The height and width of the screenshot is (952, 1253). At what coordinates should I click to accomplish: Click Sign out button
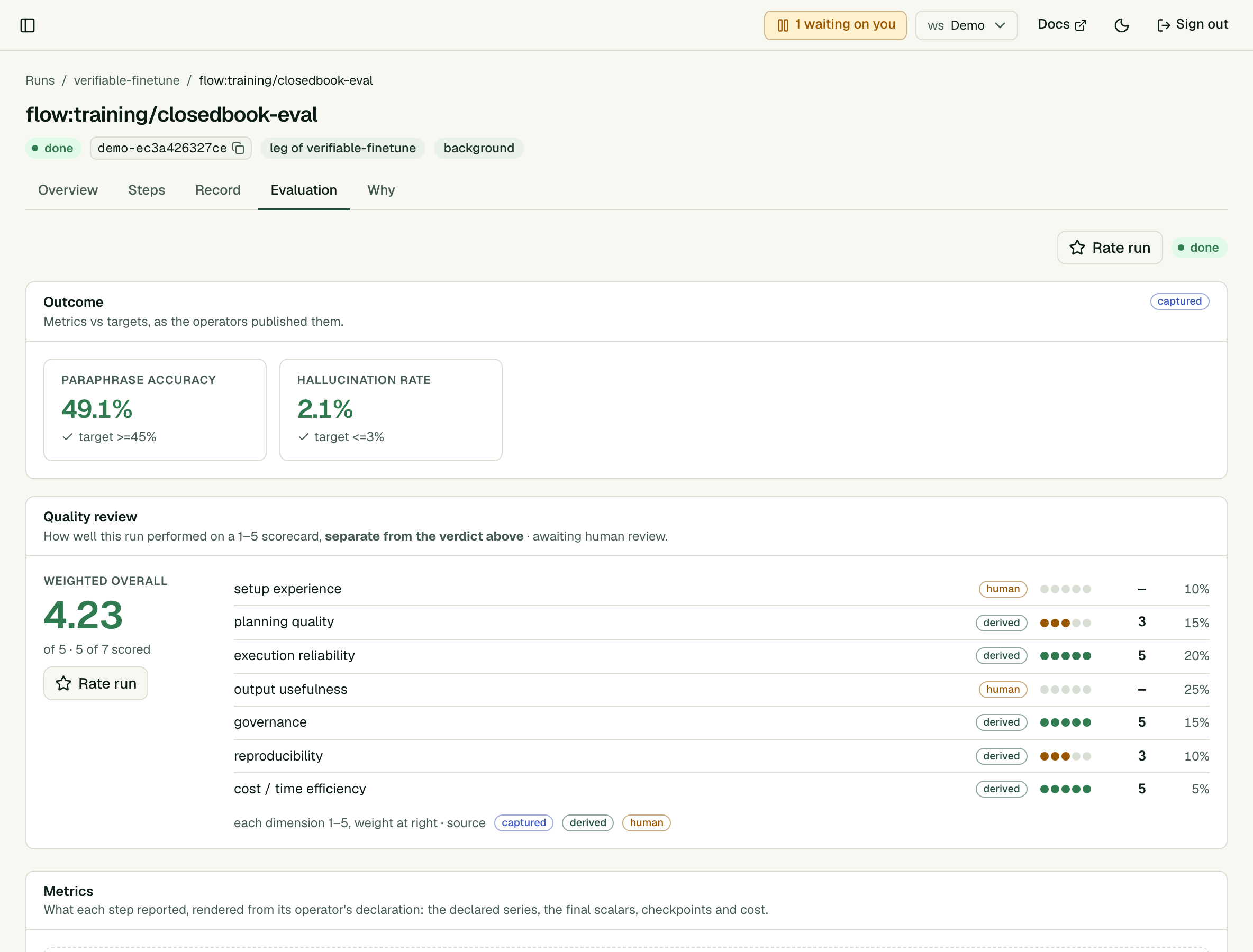(x=1192, y=25)
